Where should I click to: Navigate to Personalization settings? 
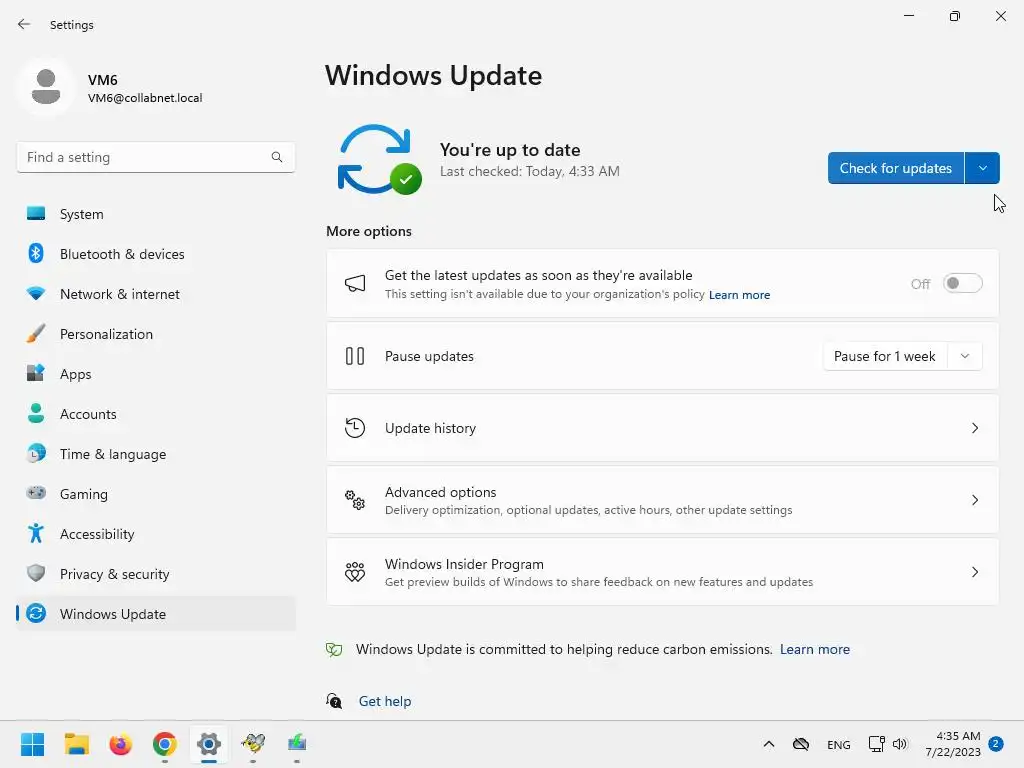(x=156, y=334)
